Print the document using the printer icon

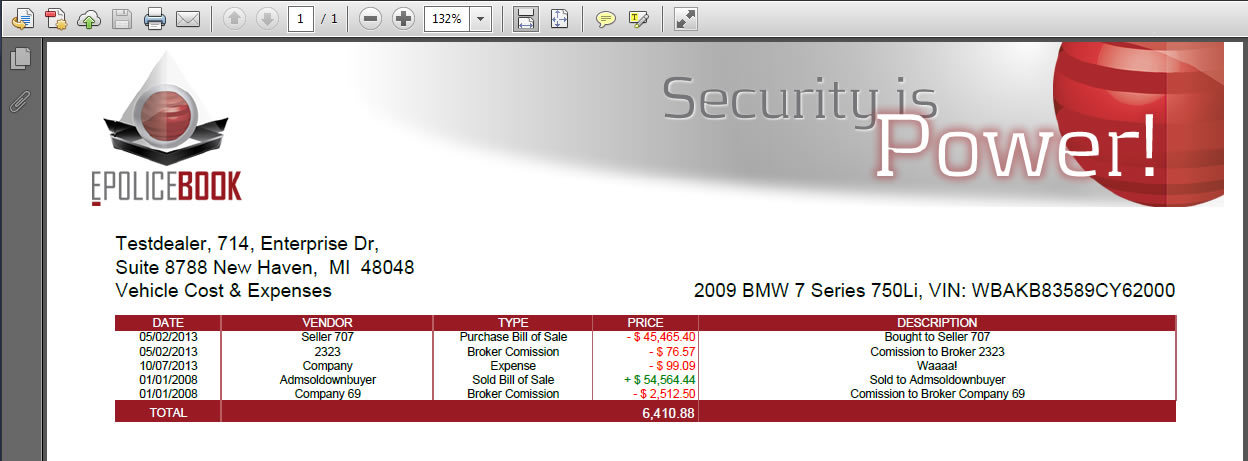[154, 19]
